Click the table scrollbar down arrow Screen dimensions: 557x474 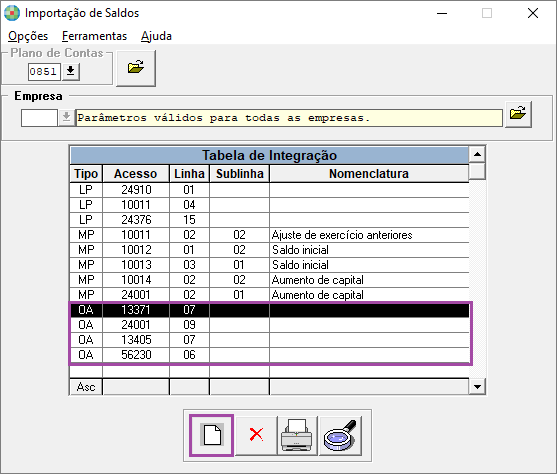[x=477, y=387]
